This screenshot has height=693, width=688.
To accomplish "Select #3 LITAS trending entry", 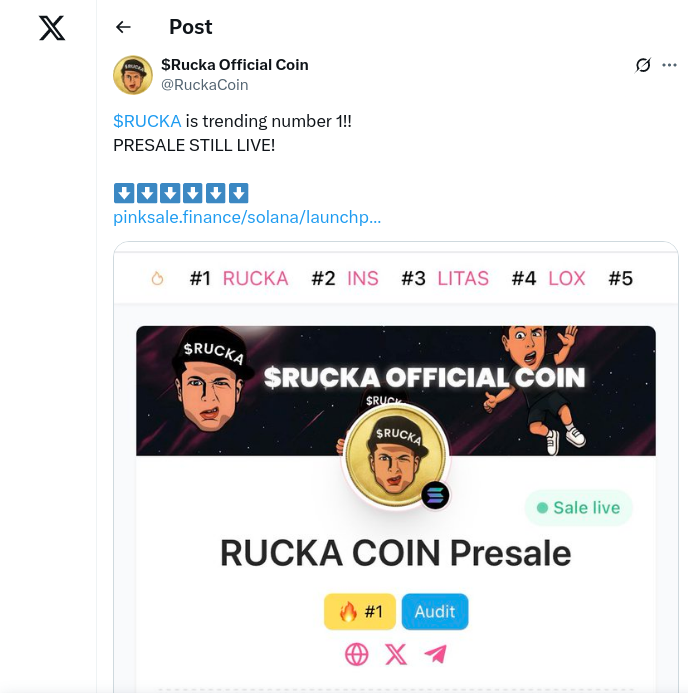I will tap(445, 279).
